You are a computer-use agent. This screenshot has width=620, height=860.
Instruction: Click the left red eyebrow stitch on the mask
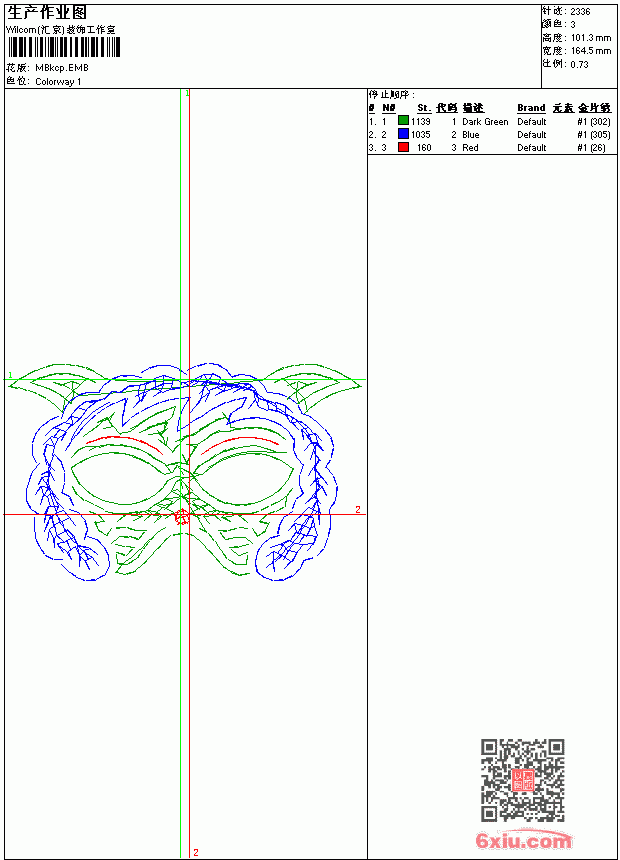point(125,444)
